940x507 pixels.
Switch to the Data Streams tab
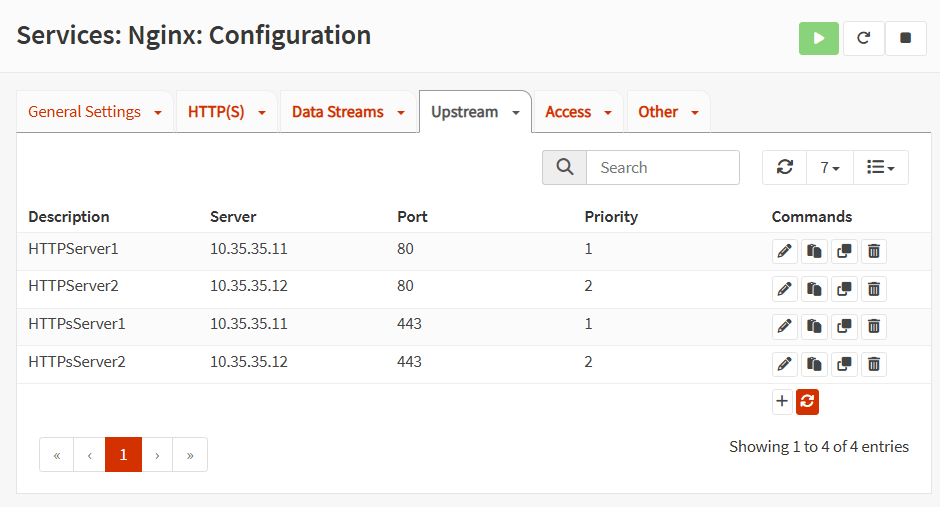click(338, 112)
